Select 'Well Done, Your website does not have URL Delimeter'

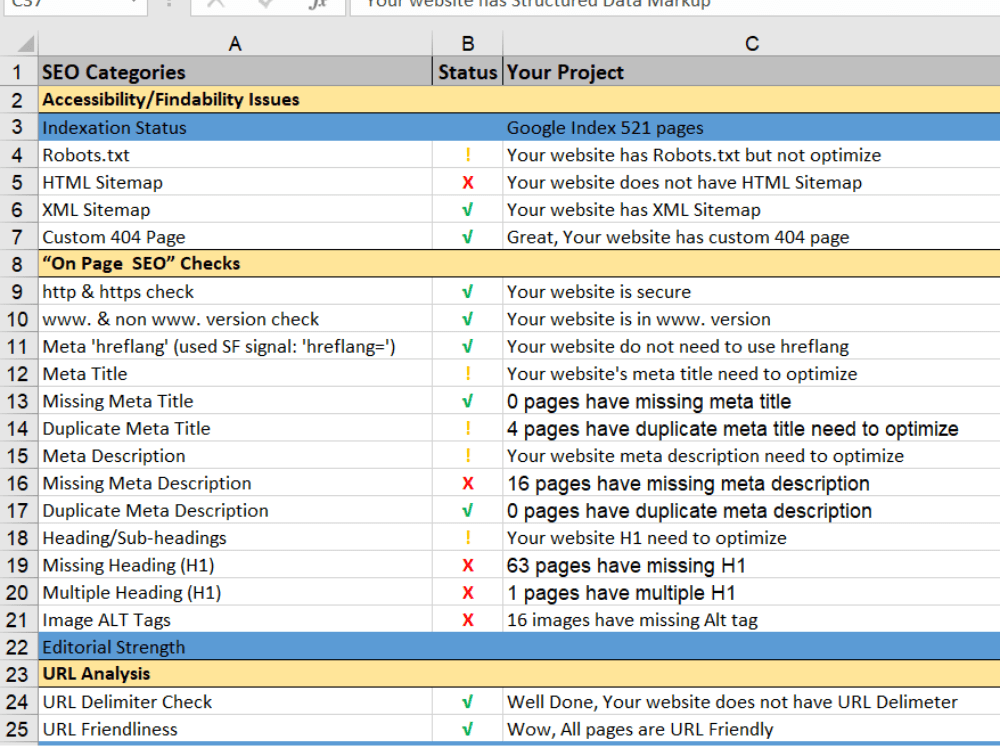(x=751, y=702)
